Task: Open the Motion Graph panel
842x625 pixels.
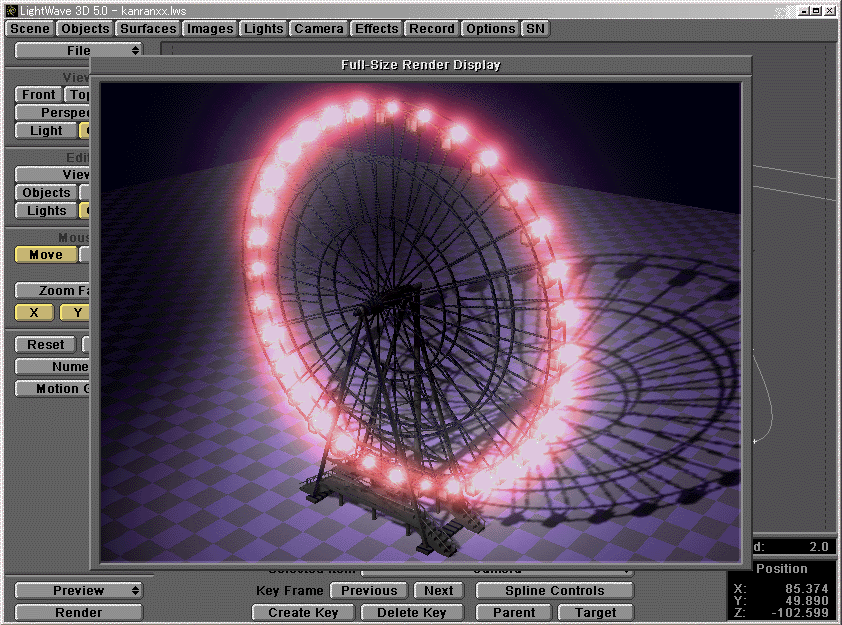Action: click(x=55, y=389)
